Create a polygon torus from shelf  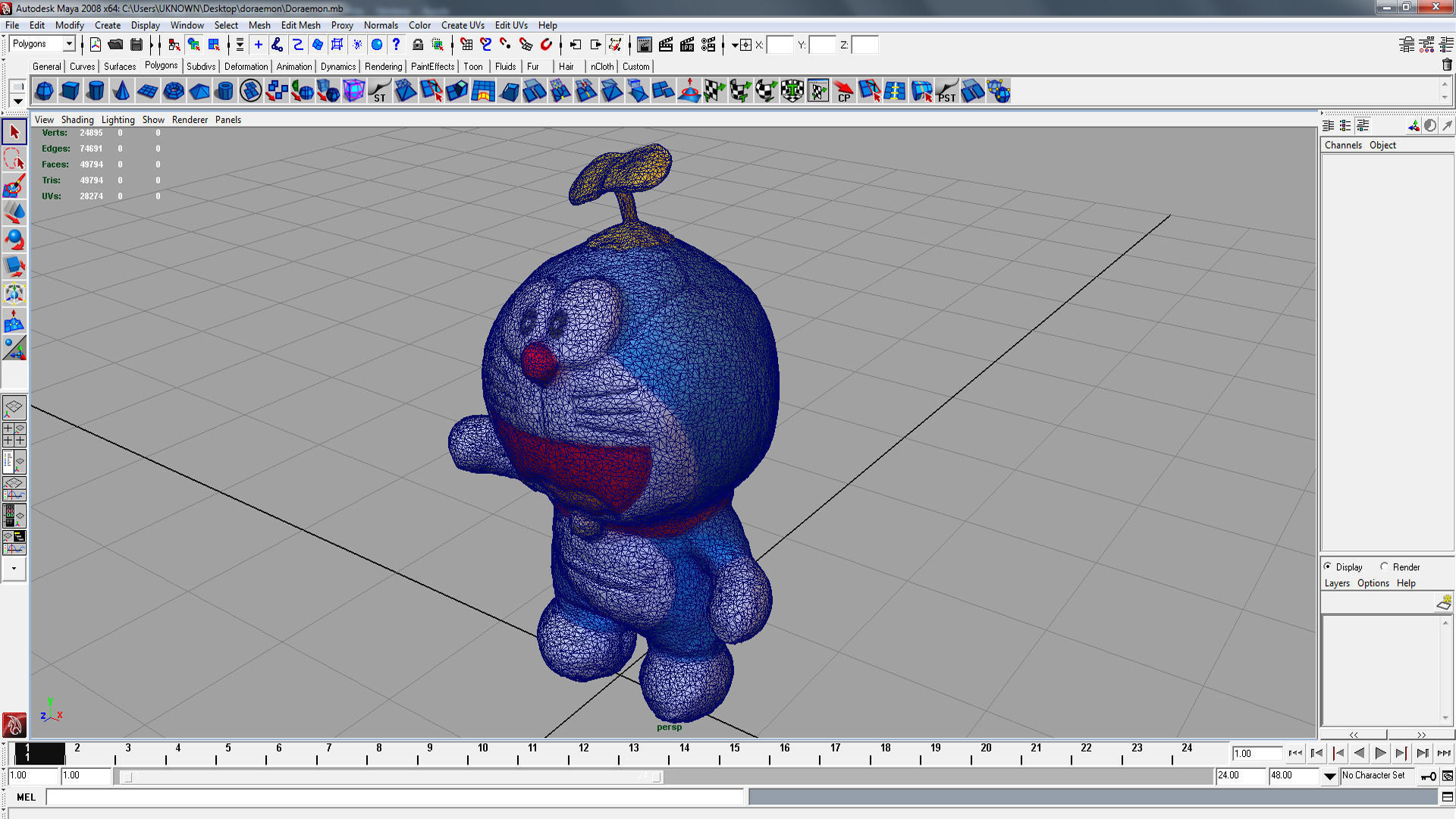pyautogui.click(x=173, y=92)
